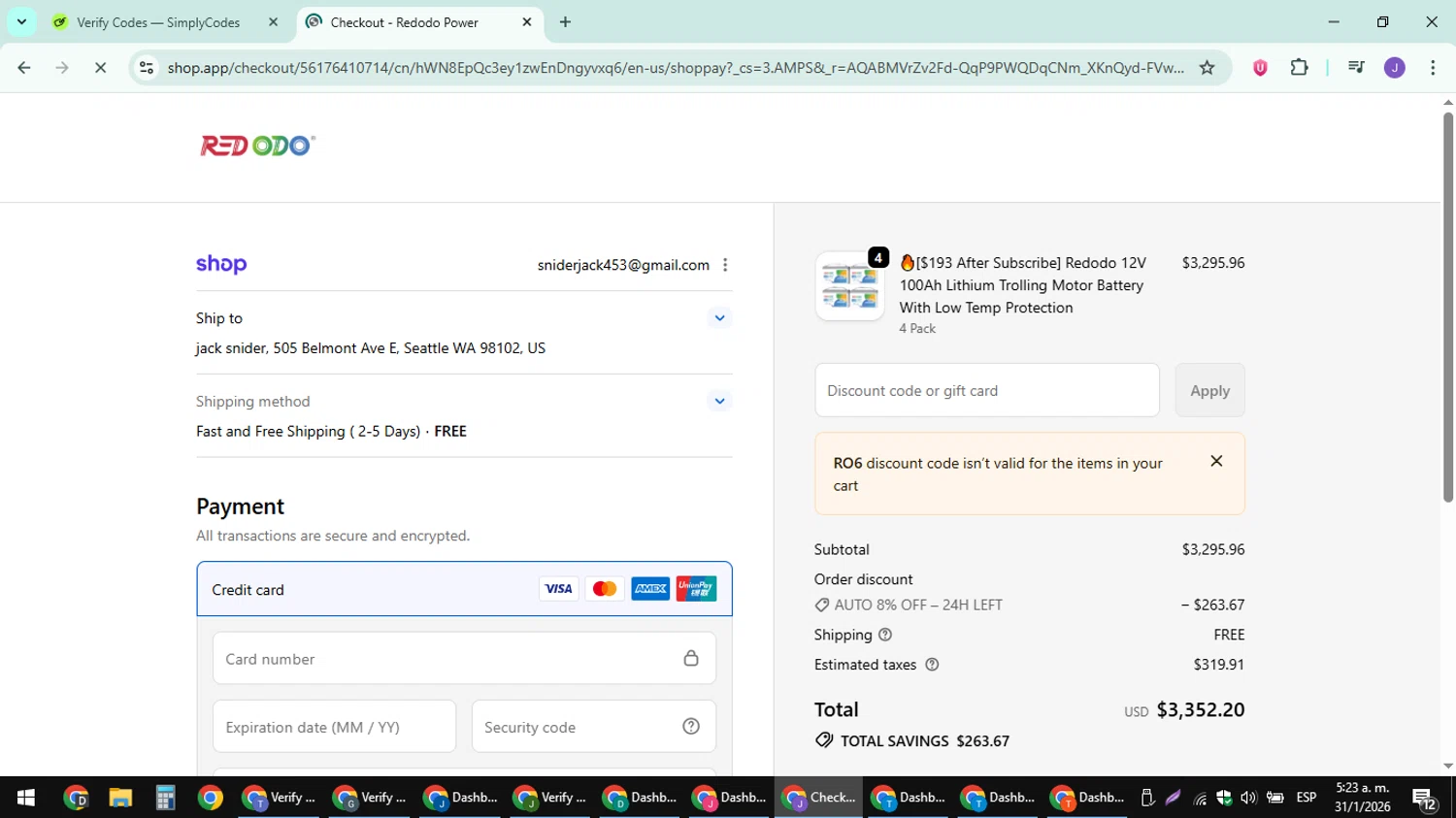Close the Verify Codes — SimplyCodes tab
Screen dimensions: 1456x818
point(273,22)
